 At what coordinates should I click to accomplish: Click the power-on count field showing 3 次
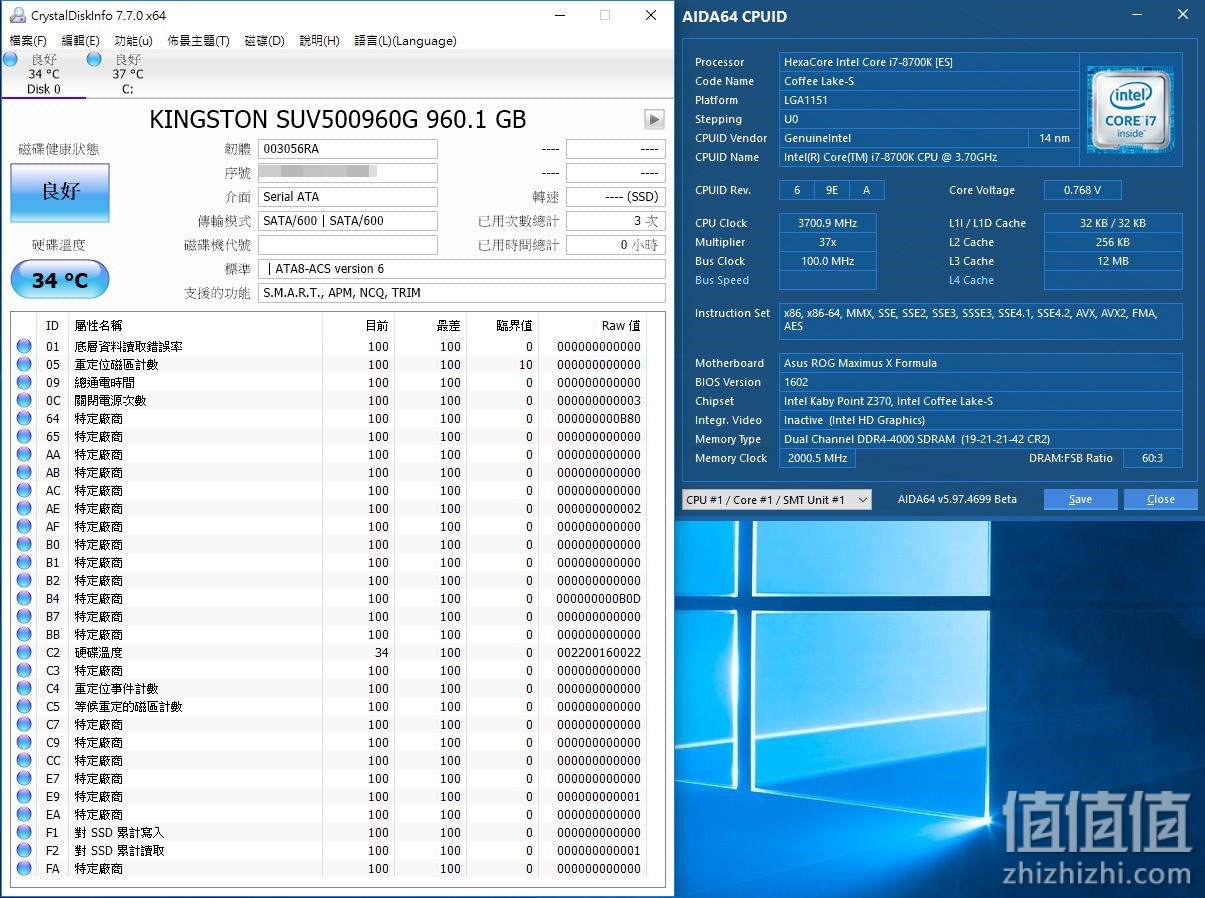[x=616, y=221]
